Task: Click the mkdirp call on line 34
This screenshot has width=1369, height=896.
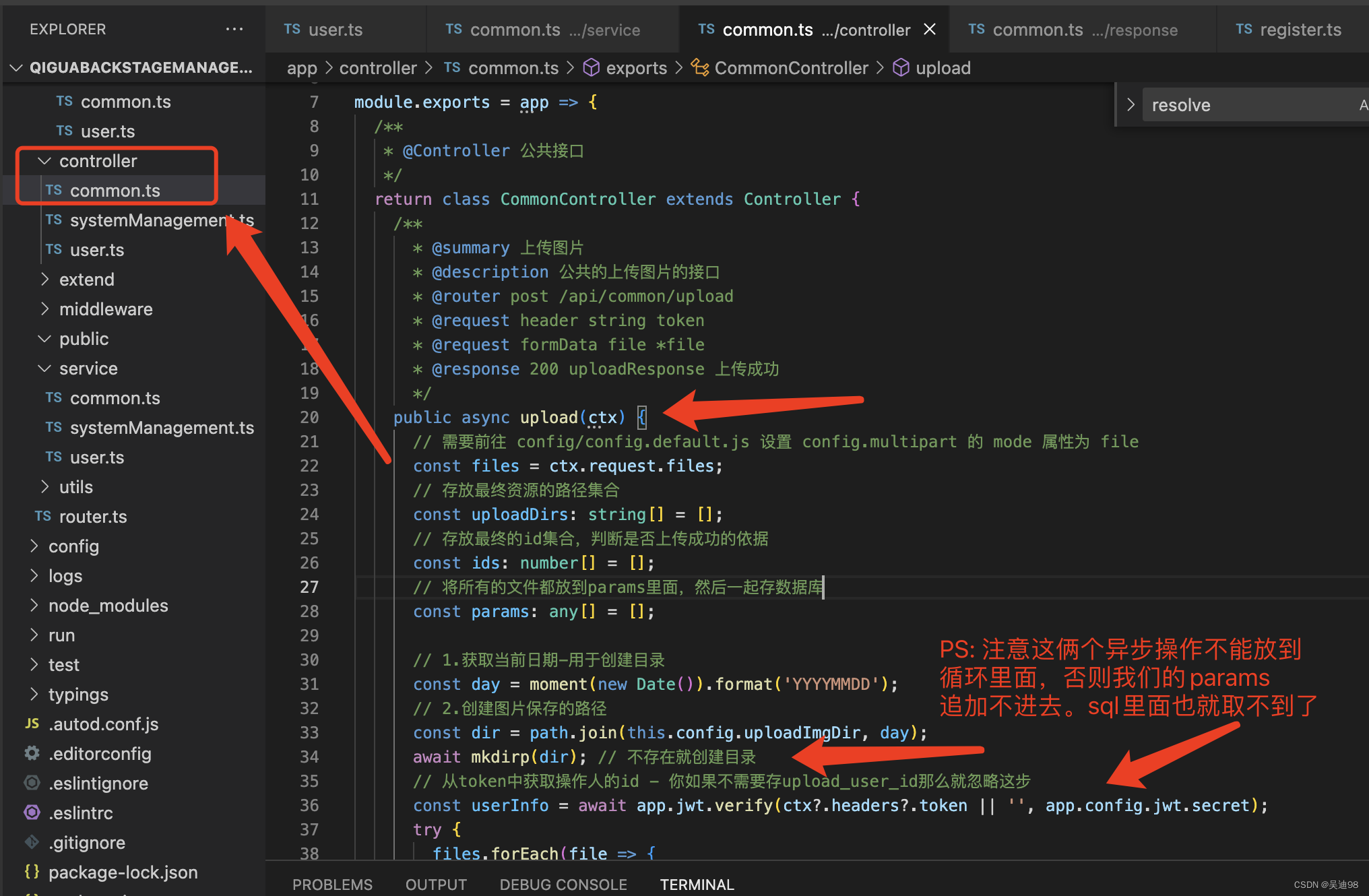Action: point(500,757)
